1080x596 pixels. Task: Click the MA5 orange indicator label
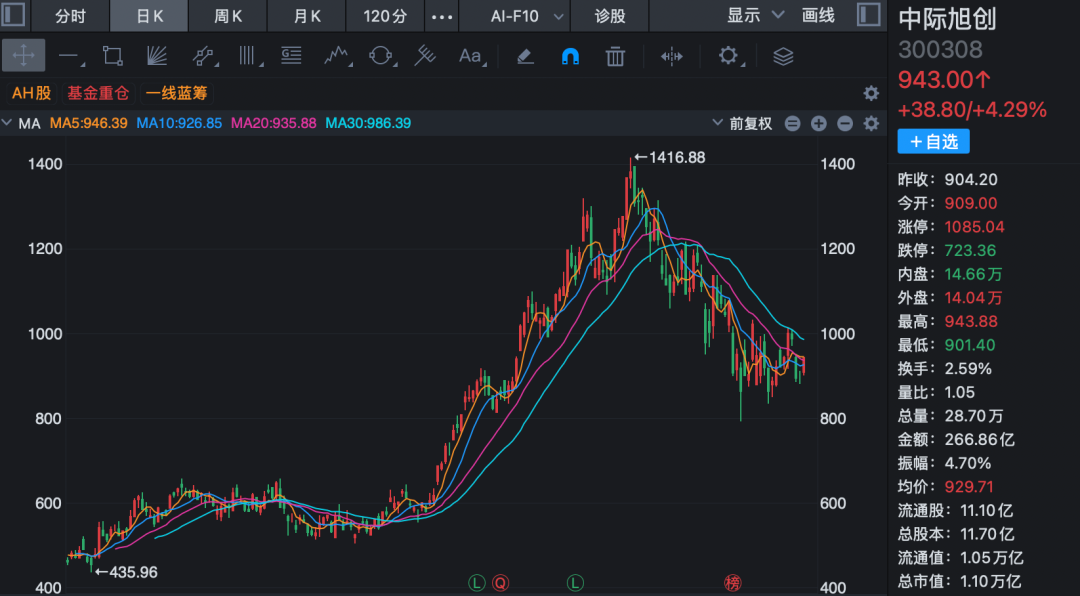[88, 123]
